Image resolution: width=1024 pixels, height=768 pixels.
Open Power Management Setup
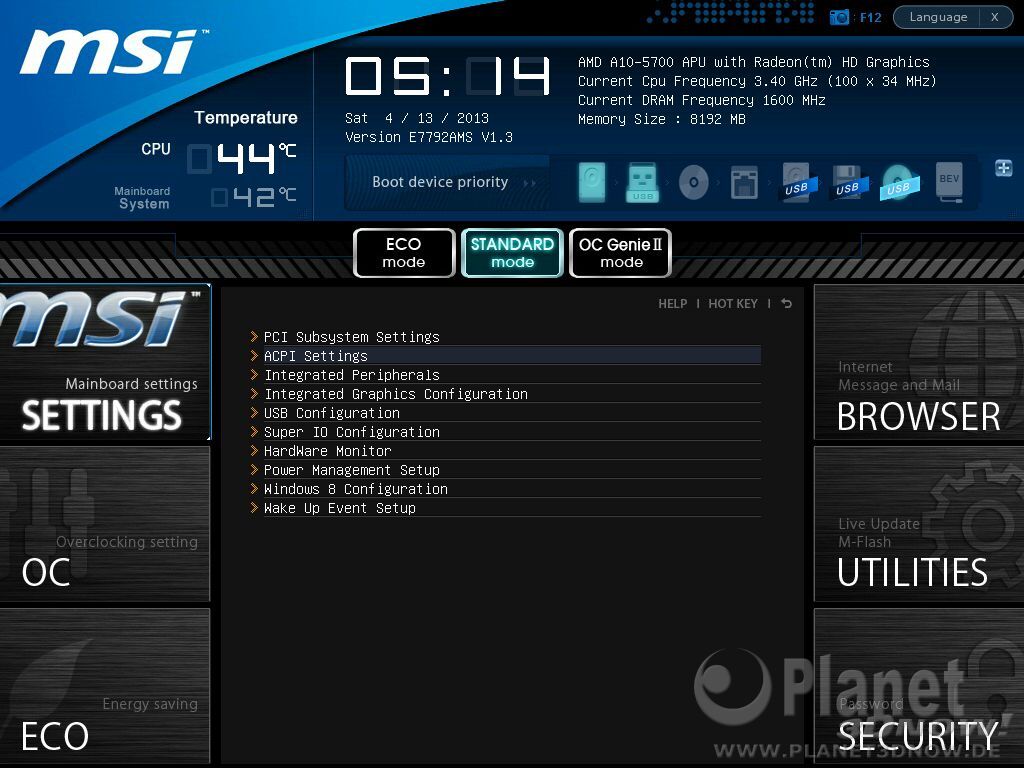pos(505,469)
